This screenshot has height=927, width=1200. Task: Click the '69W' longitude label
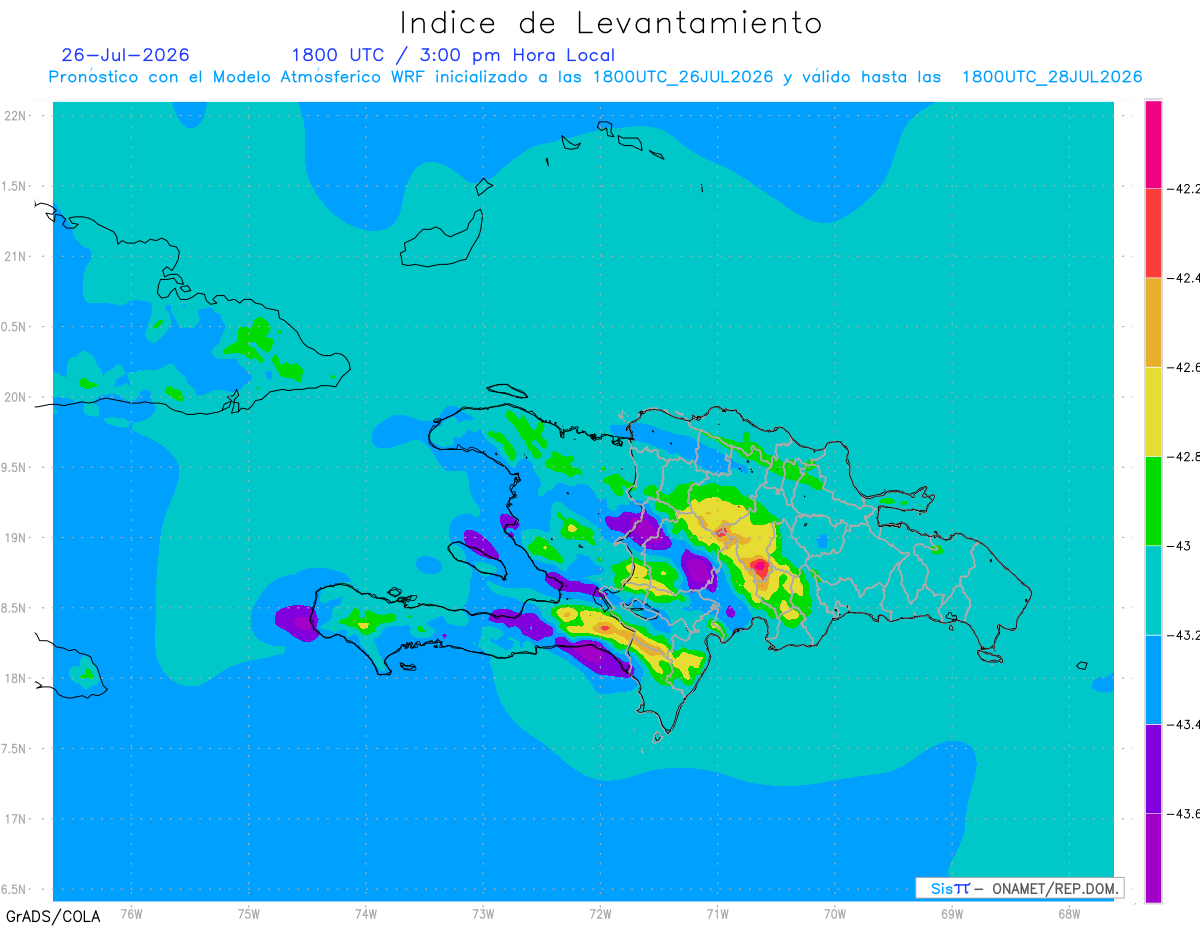pyautogui.click(x=952, y=913)
